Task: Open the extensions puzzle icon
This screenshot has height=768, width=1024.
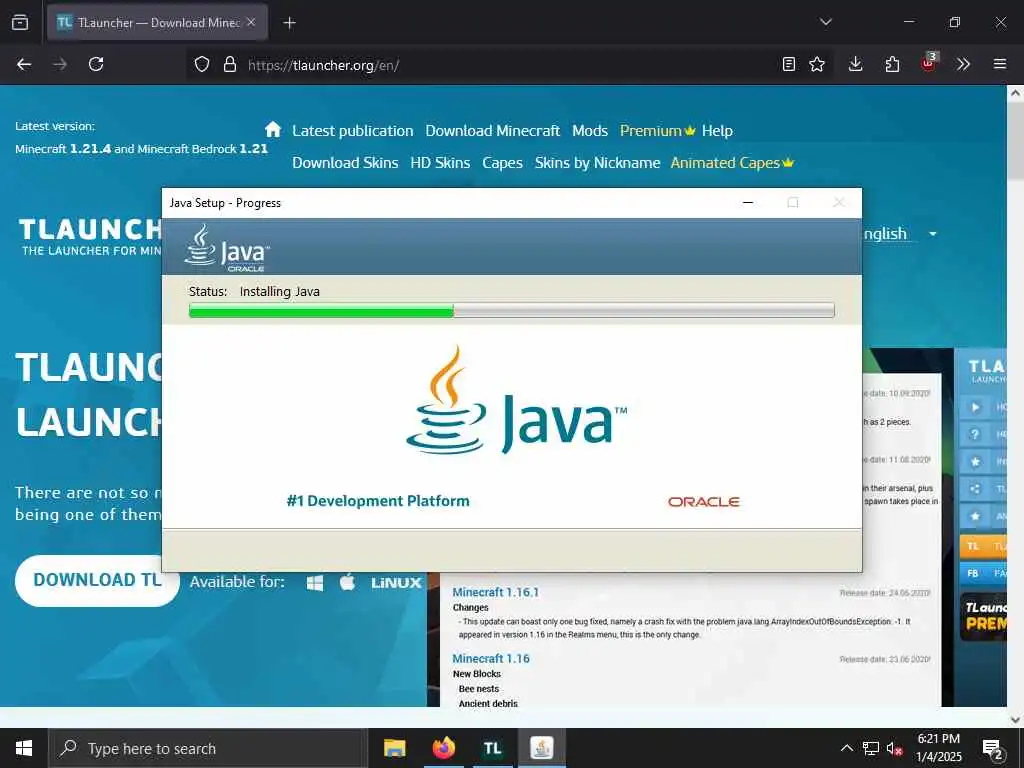Action: (892, 64)
